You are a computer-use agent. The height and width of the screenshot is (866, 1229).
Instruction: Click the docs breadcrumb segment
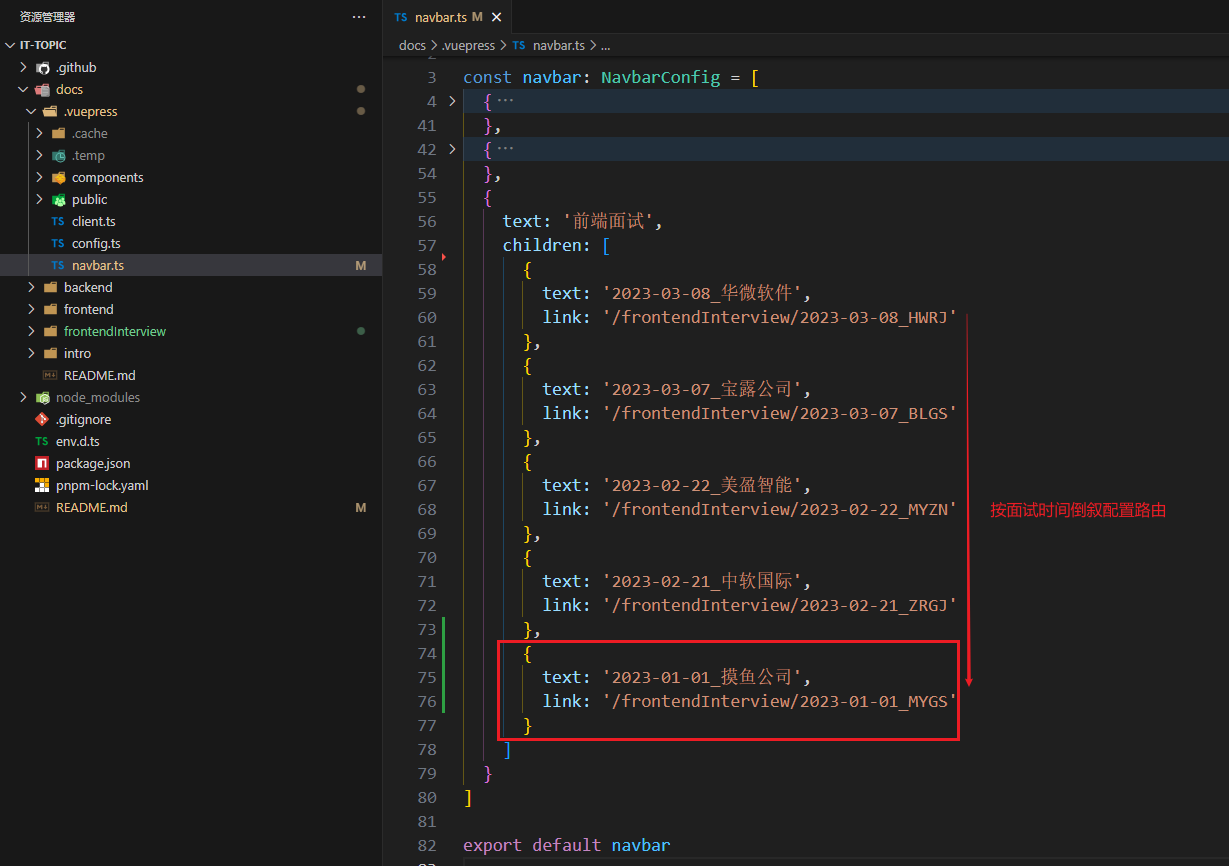(x=412, y=46)
